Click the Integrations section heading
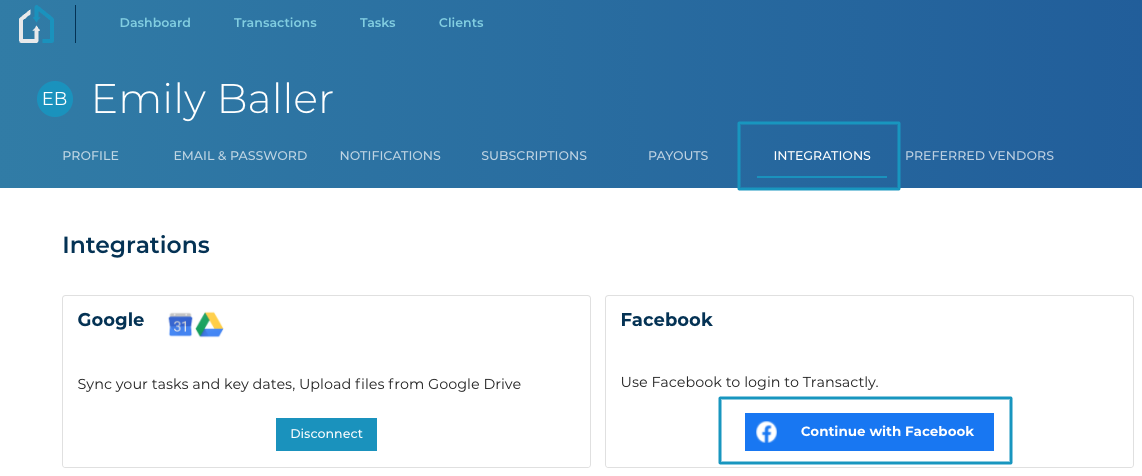The width and height of the screenshot is (1142, 476). [136, 245]
